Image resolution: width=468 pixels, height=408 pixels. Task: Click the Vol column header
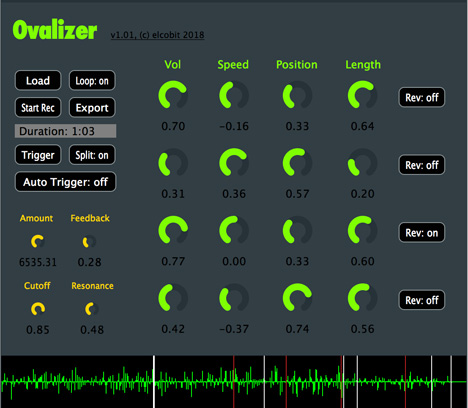tap(173, 65)
